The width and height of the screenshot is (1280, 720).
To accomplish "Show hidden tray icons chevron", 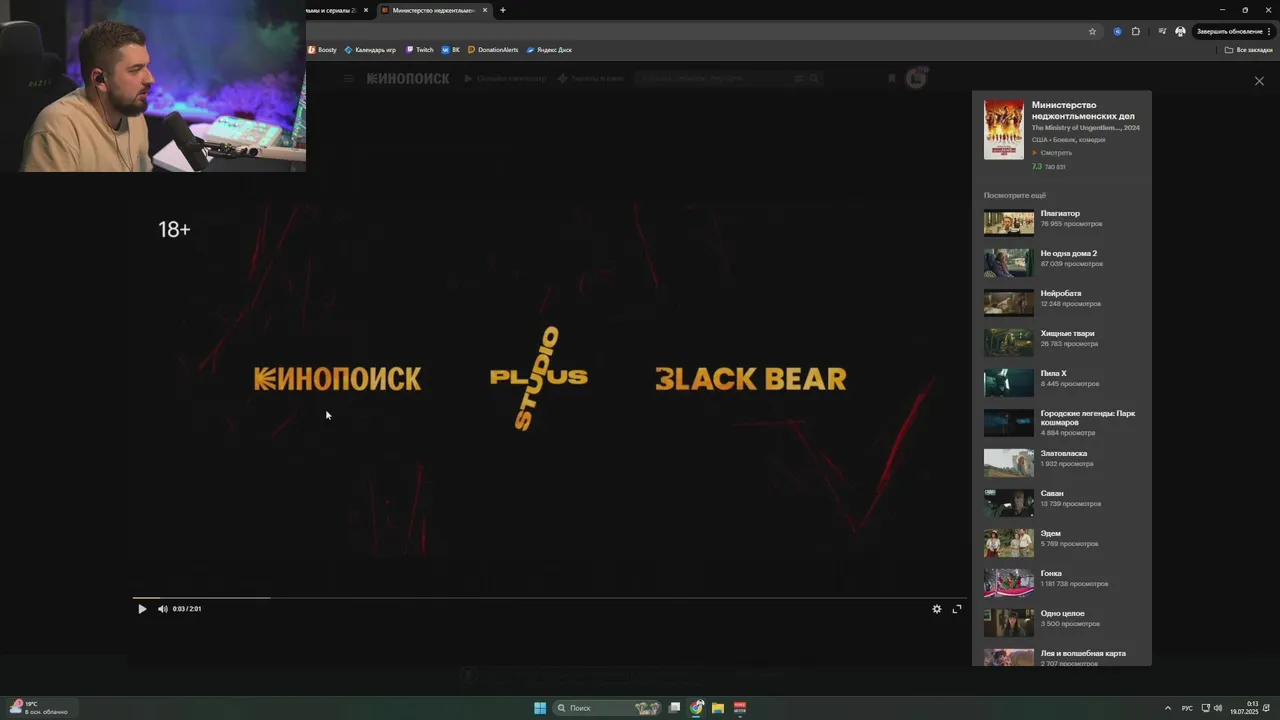I will point(1168,708).
